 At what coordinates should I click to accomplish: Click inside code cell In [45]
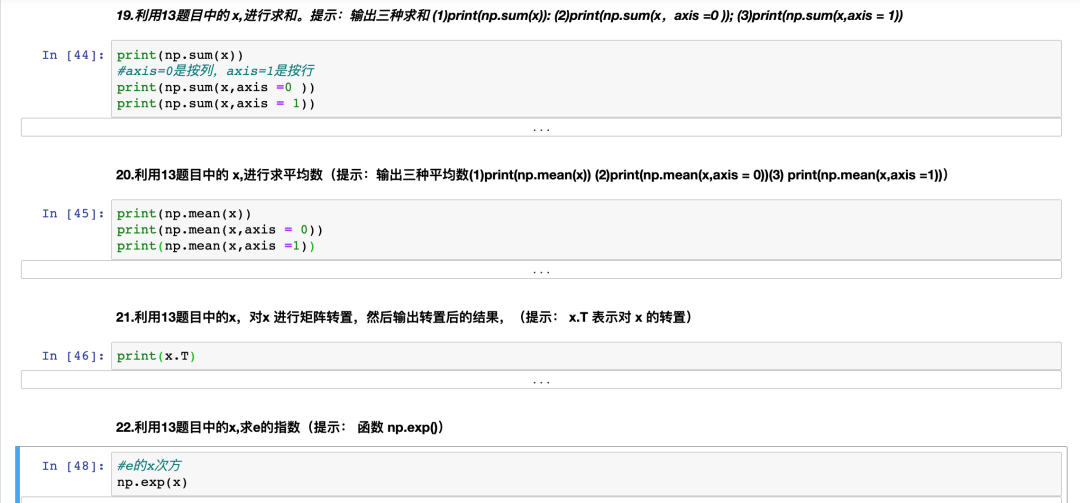click(585, 229)
